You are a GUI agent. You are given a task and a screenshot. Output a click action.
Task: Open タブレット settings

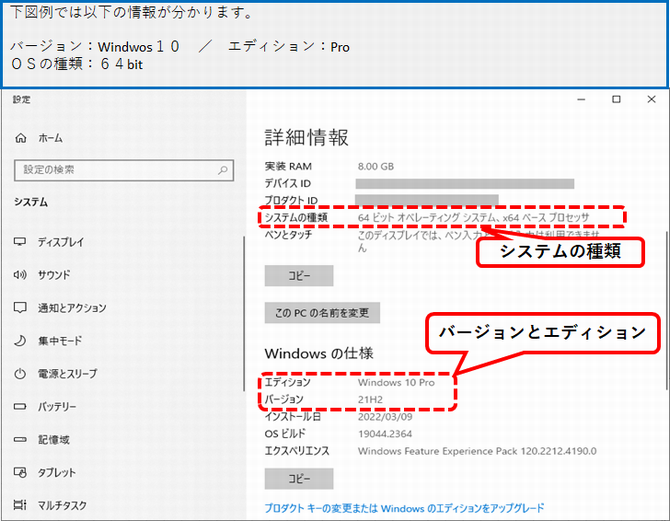pyautogui.click(x=57, y=472)
